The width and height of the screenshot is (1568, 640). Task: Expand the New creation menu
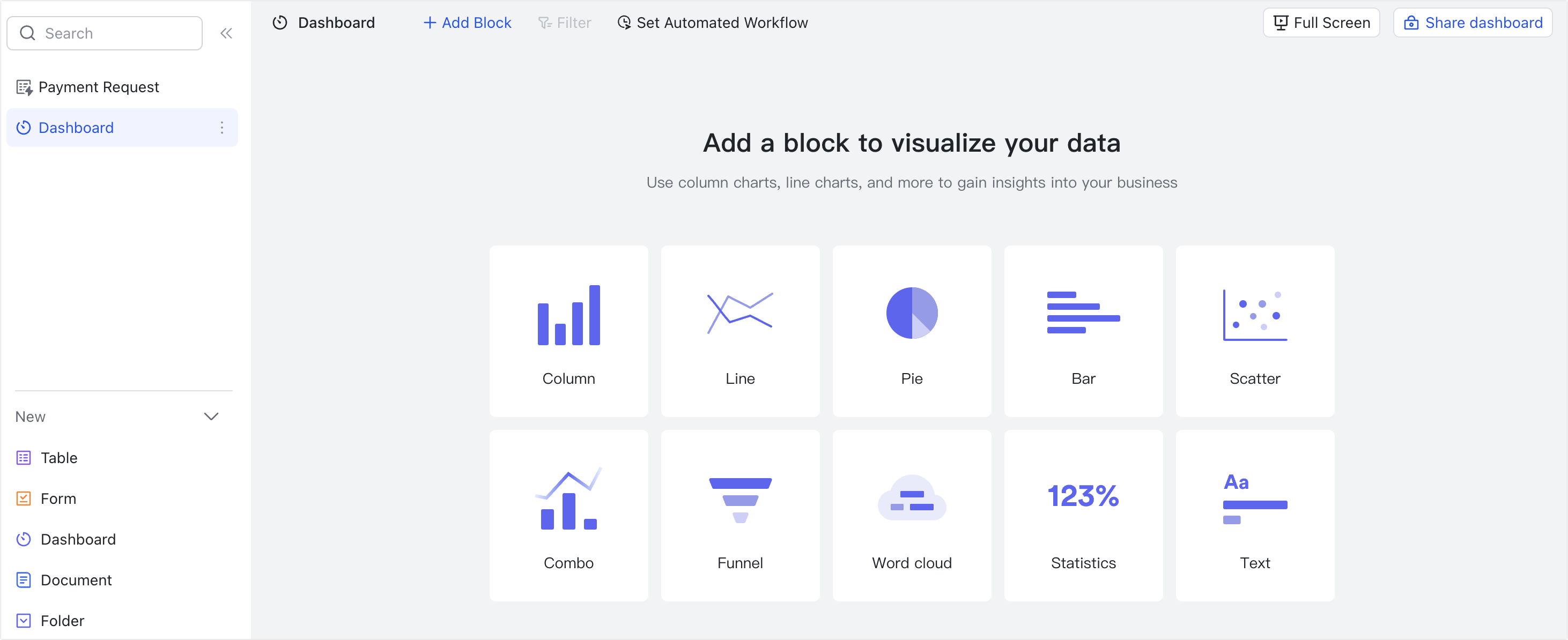pos(211,416)
